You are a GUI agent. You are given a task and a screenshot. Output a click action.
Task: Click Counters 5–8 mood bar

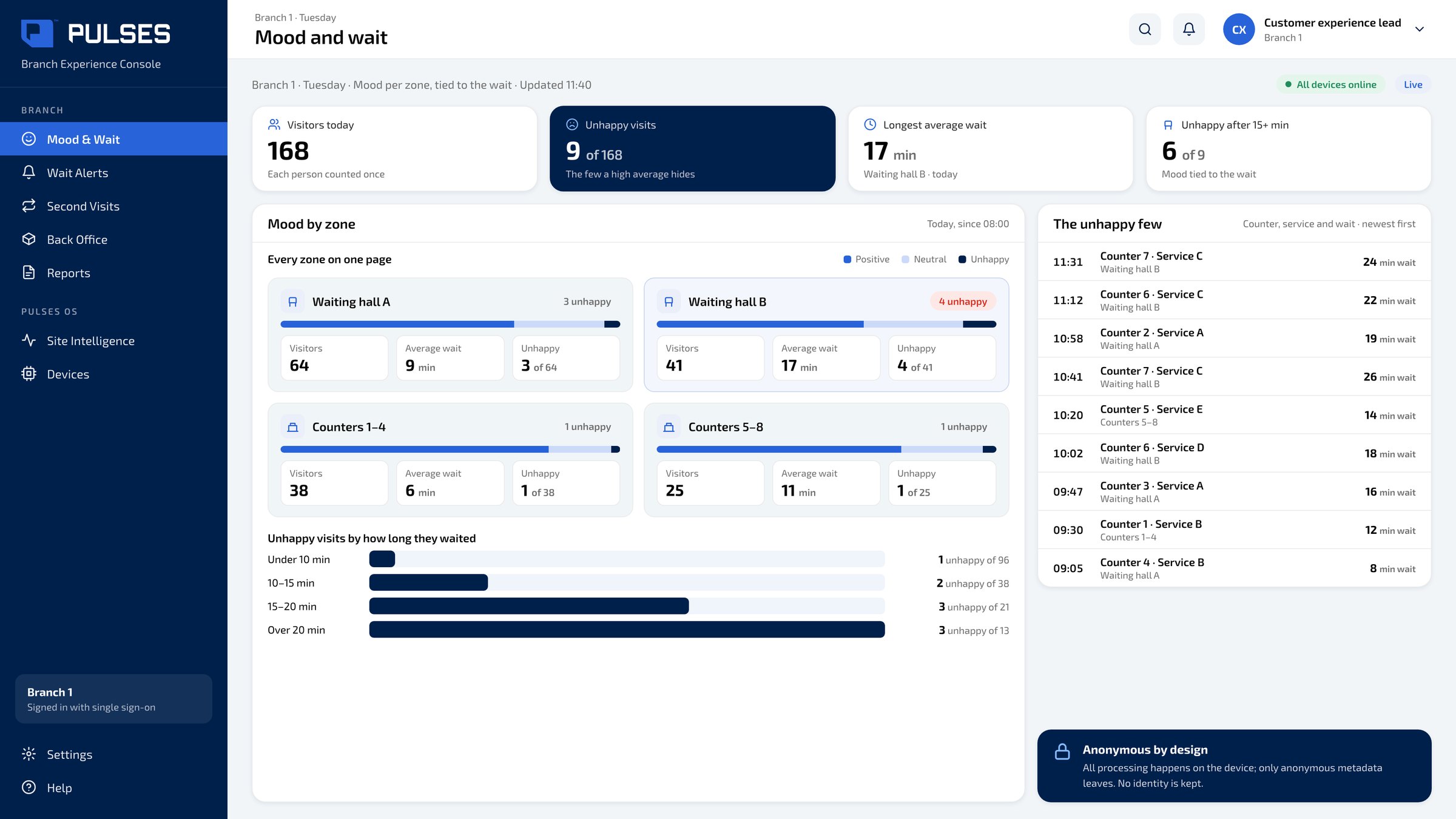(826, 449)
